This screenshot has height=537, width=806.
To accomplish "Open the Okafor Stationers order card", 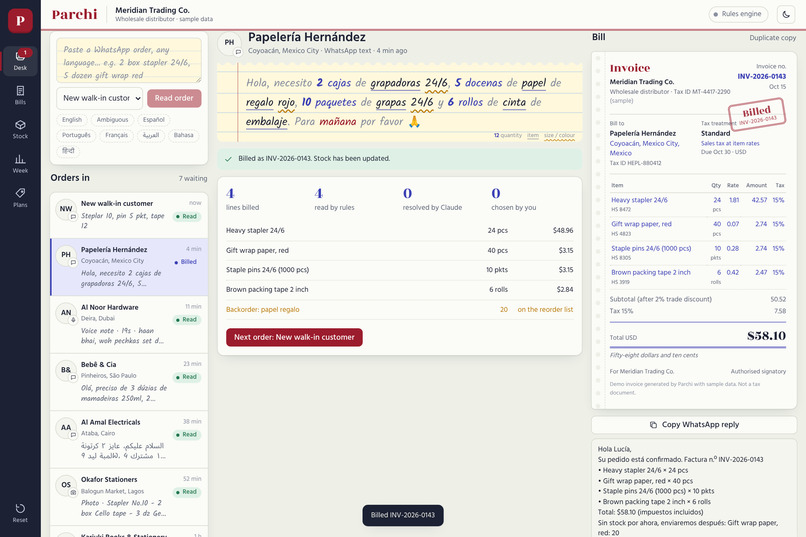I will tap(129, 497).
